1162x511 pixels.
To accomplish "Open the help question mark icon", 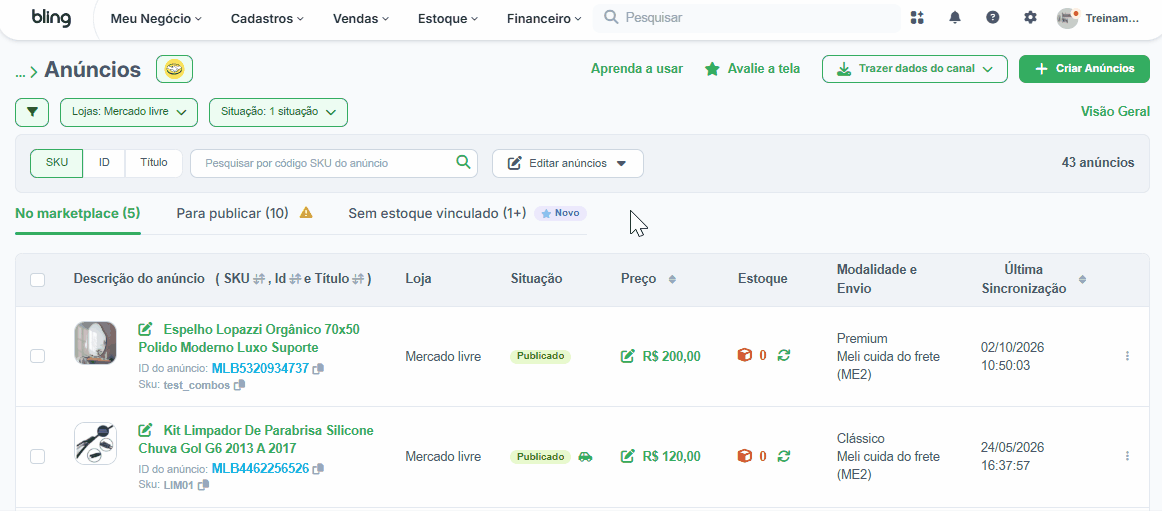I will (x=992, y=18).
